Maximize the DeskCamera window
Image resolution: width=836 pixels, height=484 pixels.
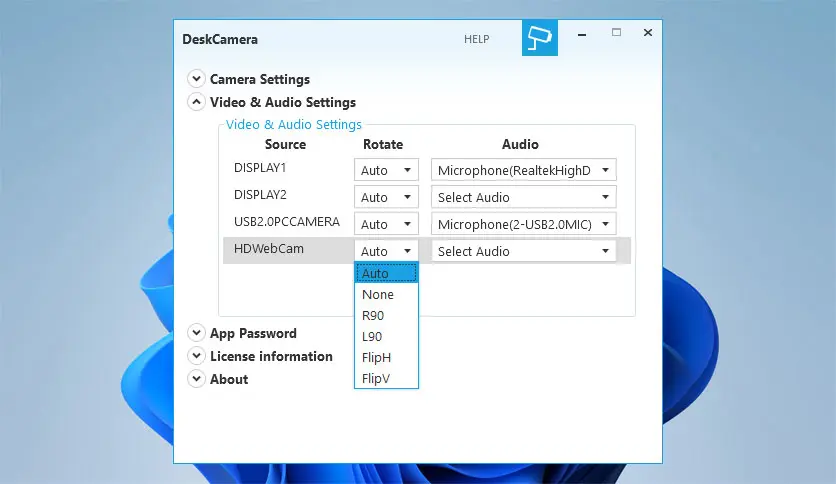pyautogui.click(x=616, y=33)
